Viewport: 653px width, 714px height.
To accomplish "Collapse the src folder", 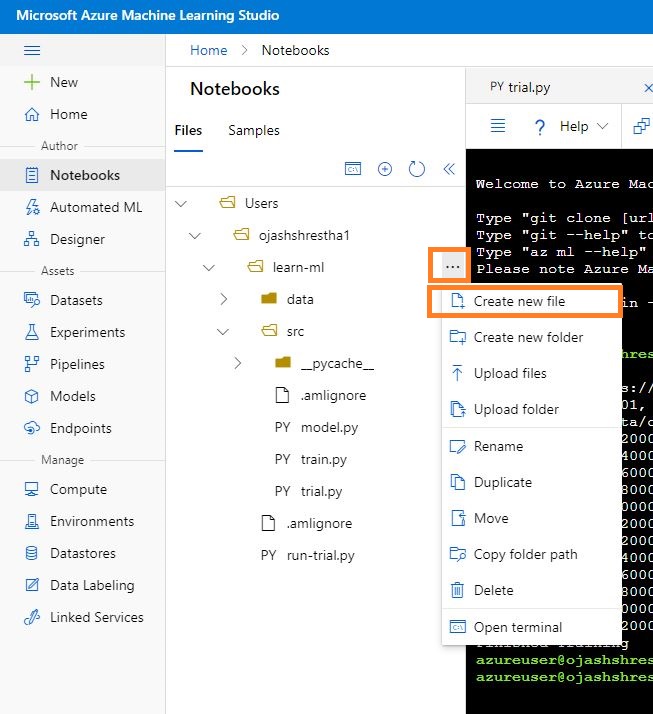I will pyautogui.click(x=223, y=332).
